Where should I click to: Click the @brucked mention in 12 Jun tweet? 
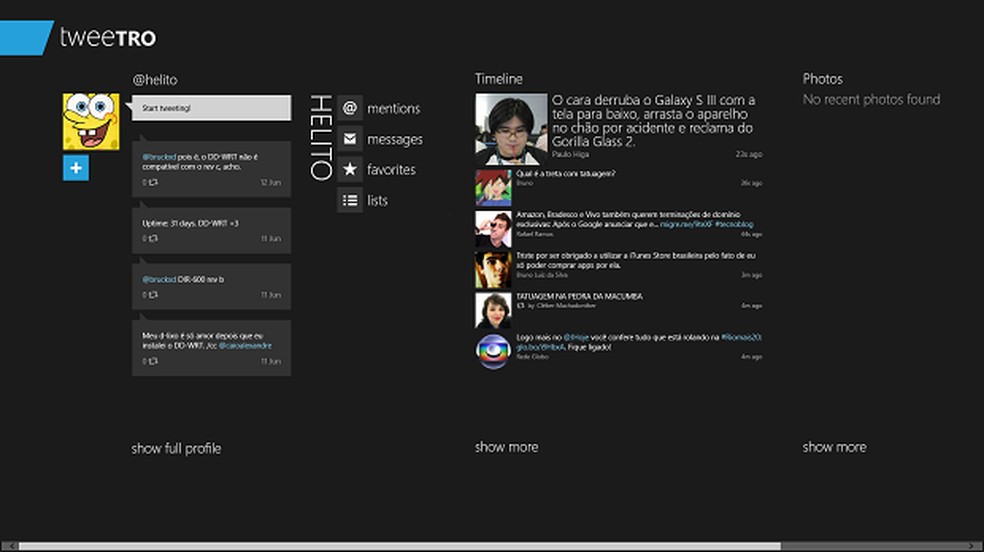159,157
